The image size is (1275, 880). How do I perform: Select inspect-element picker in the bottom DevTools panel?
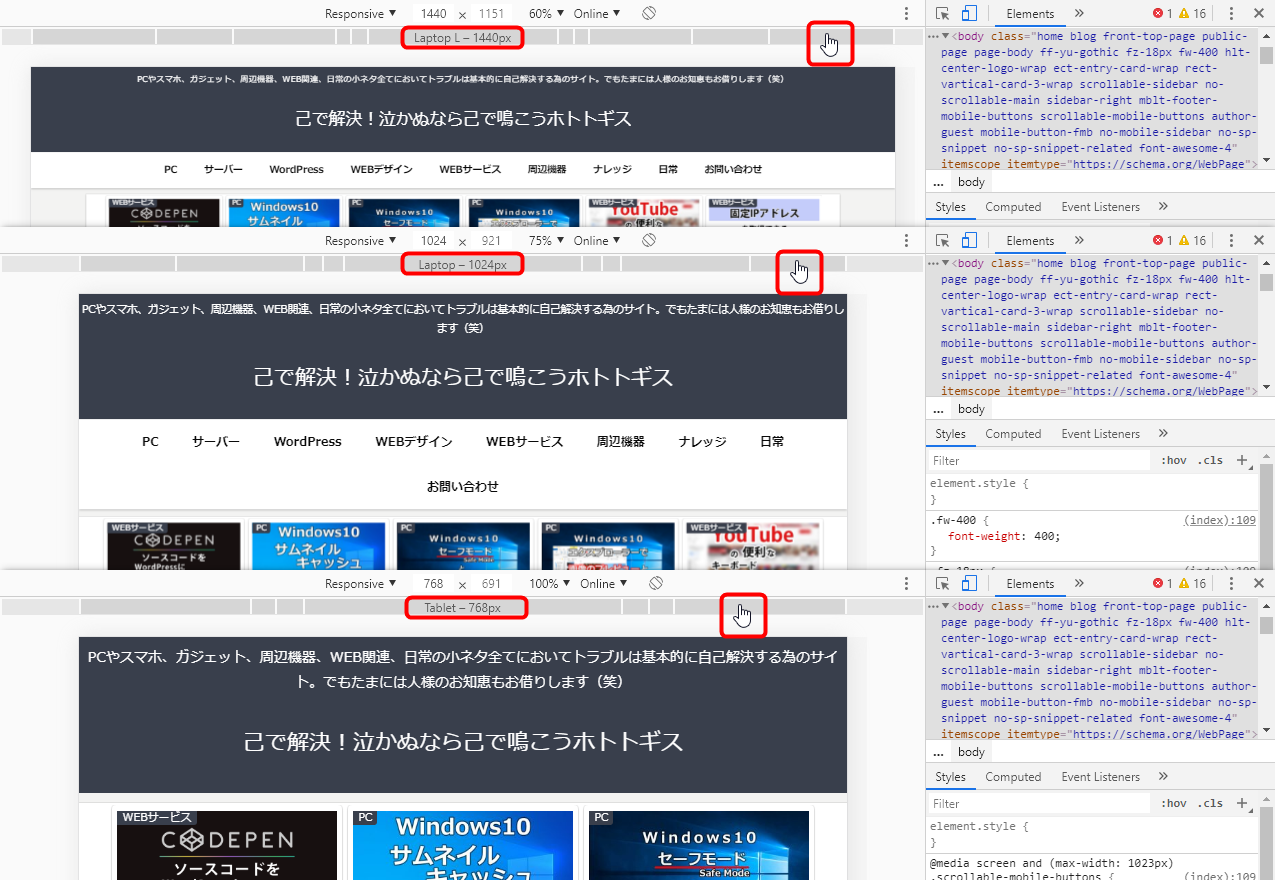[x=943, y=584]
